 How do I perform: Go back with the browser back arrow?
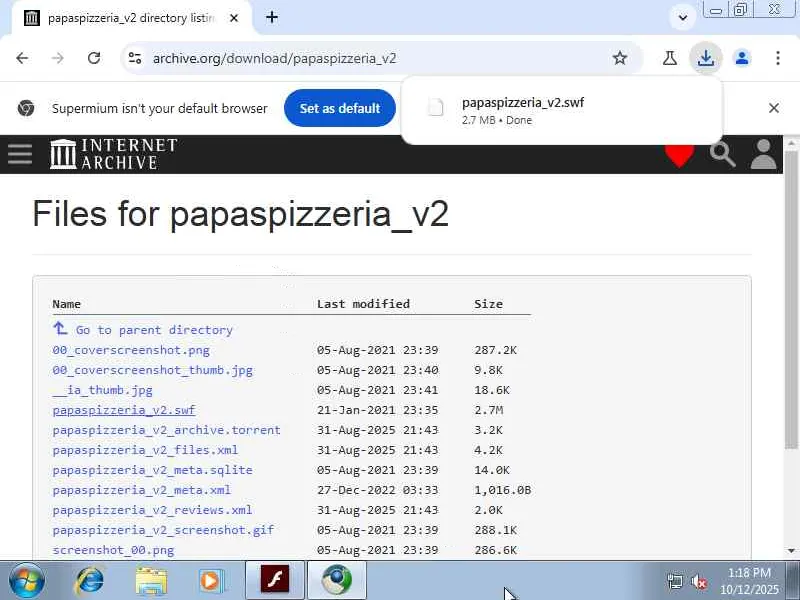pos(22,58)
